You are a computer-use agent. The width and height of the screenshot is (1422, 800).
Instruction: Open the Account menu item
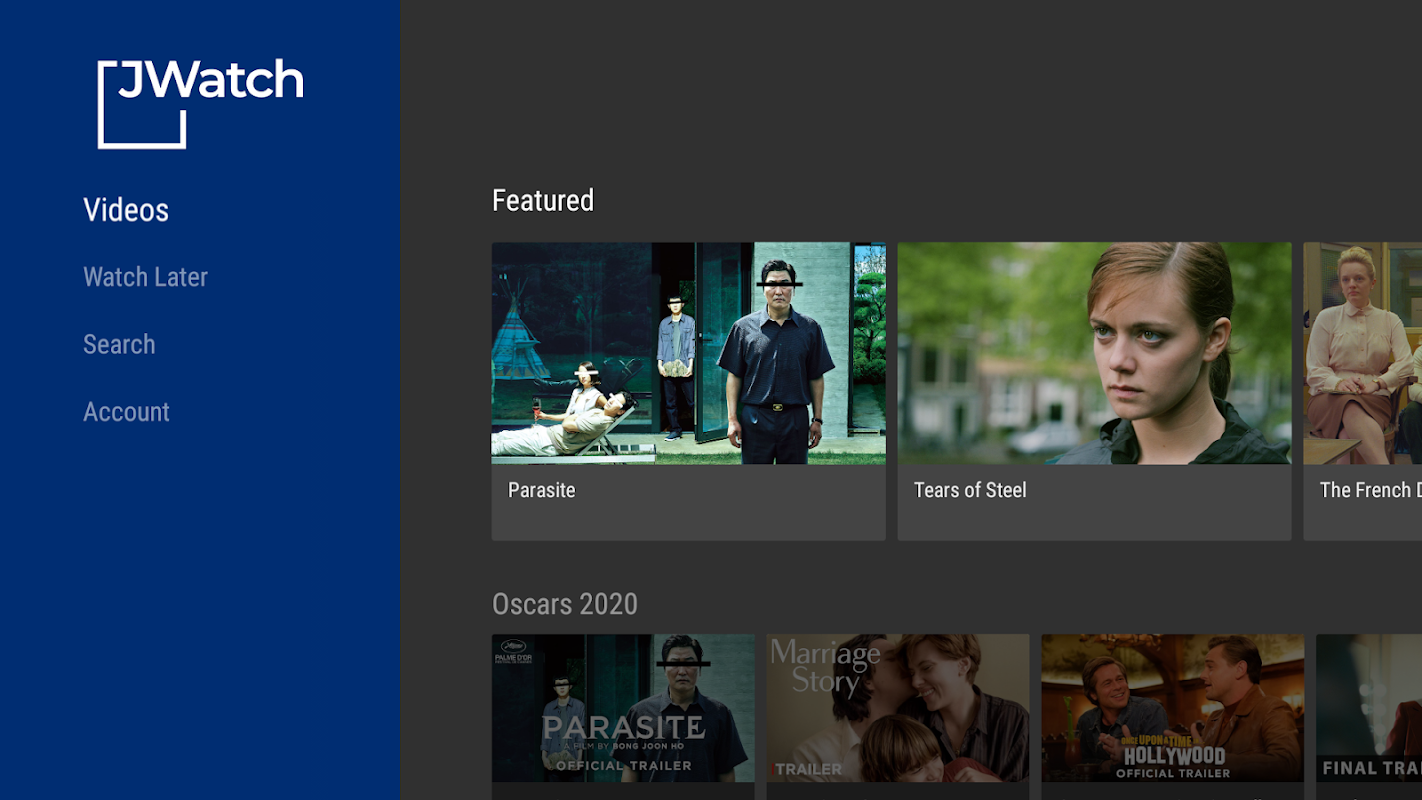point(126,412)
